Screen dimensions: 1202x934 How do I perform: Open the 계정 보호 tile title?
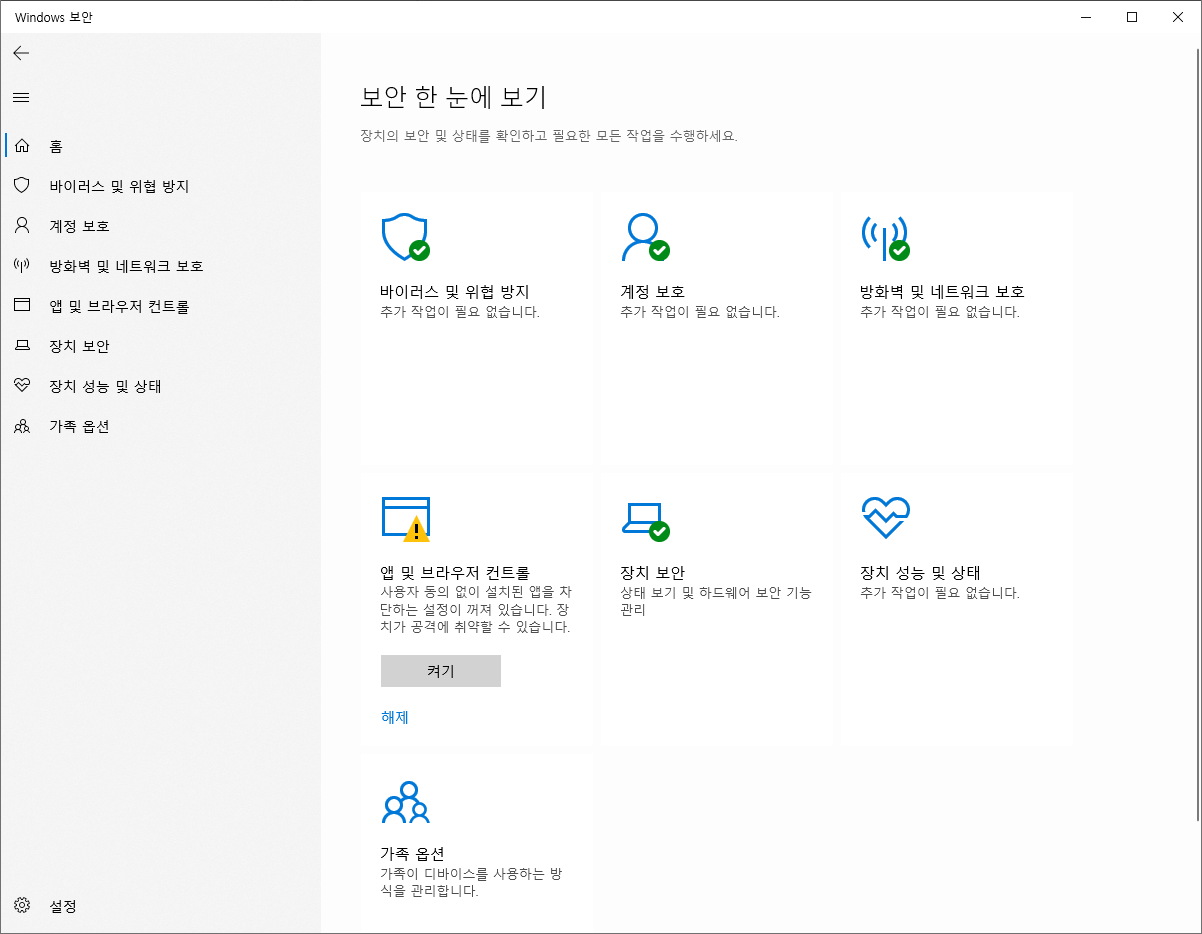click(653, 292)
